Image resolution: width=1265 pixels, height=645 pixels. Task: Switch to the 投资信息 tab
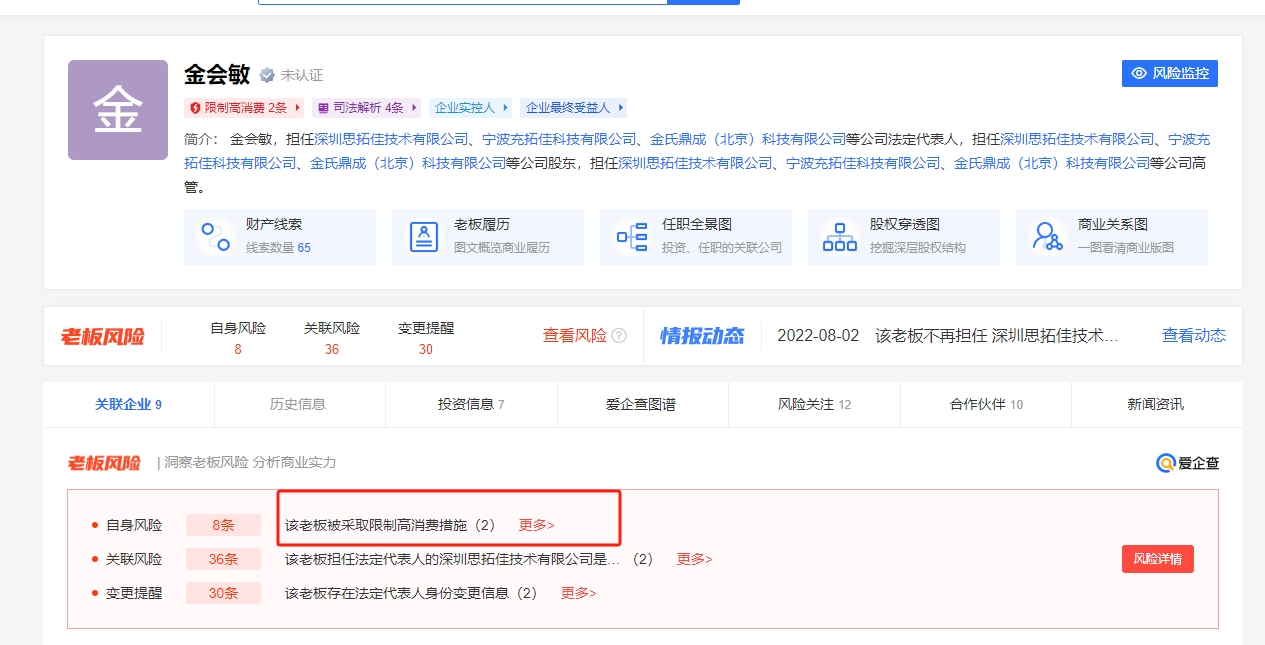[470, 404]
